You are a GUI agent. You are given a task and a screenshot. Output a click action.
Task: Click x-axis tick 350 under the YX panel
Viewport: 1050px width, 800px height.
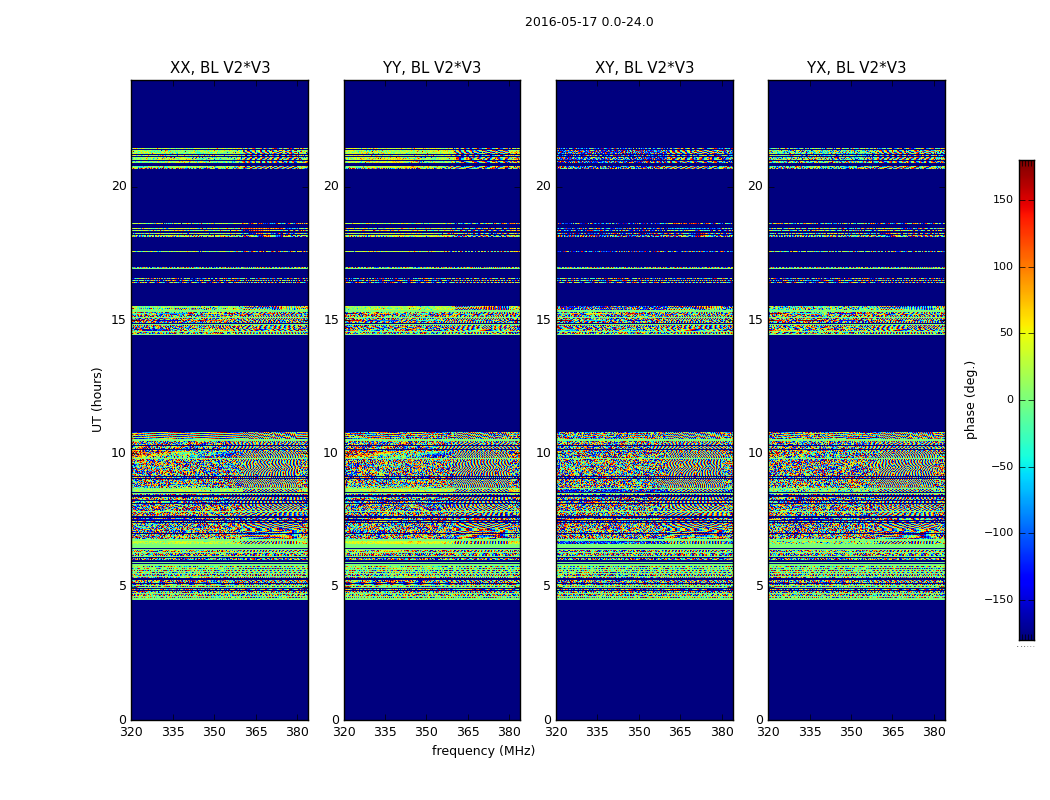[851, 732]
